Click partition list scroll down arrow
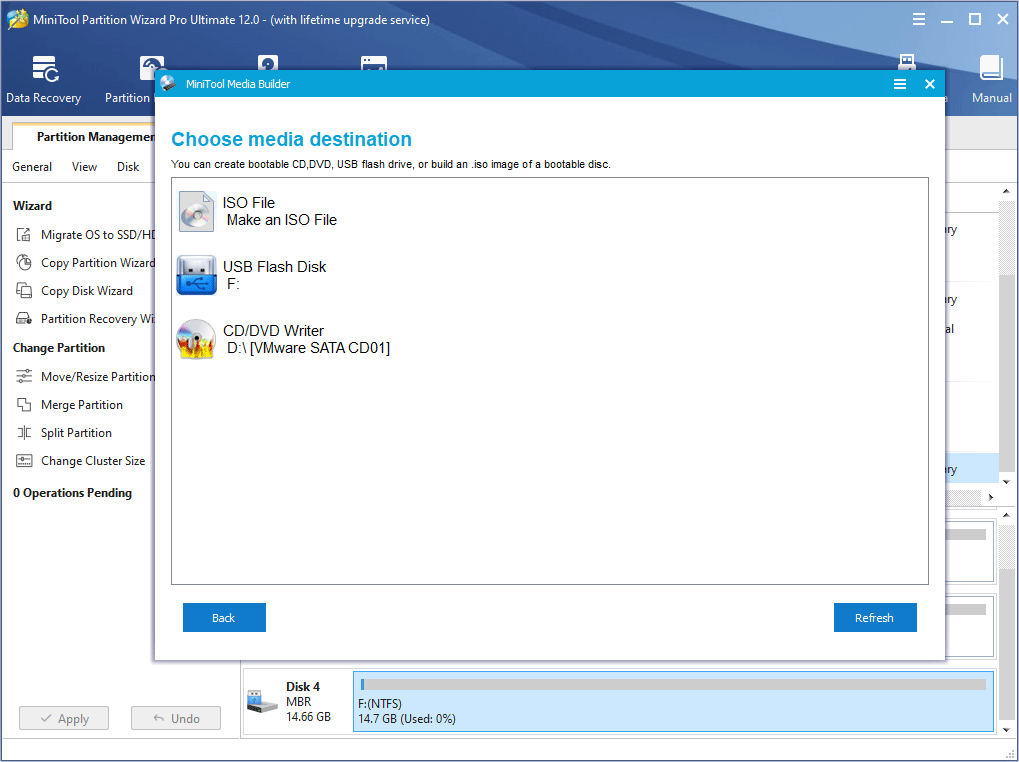 pyautogui.click(x=1006, y=482)
